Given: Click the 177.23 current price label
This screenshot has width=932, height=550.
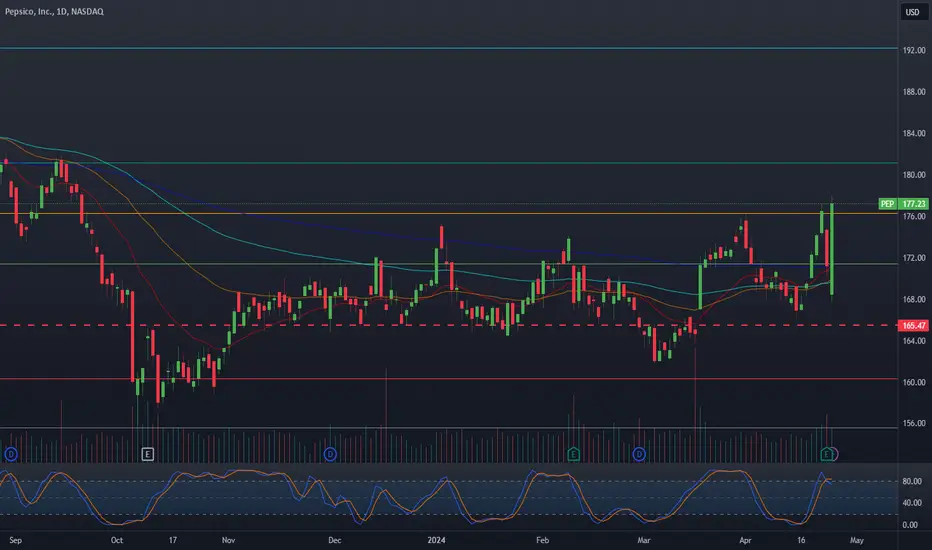Looking at the screenshot, I should [913, 204].
